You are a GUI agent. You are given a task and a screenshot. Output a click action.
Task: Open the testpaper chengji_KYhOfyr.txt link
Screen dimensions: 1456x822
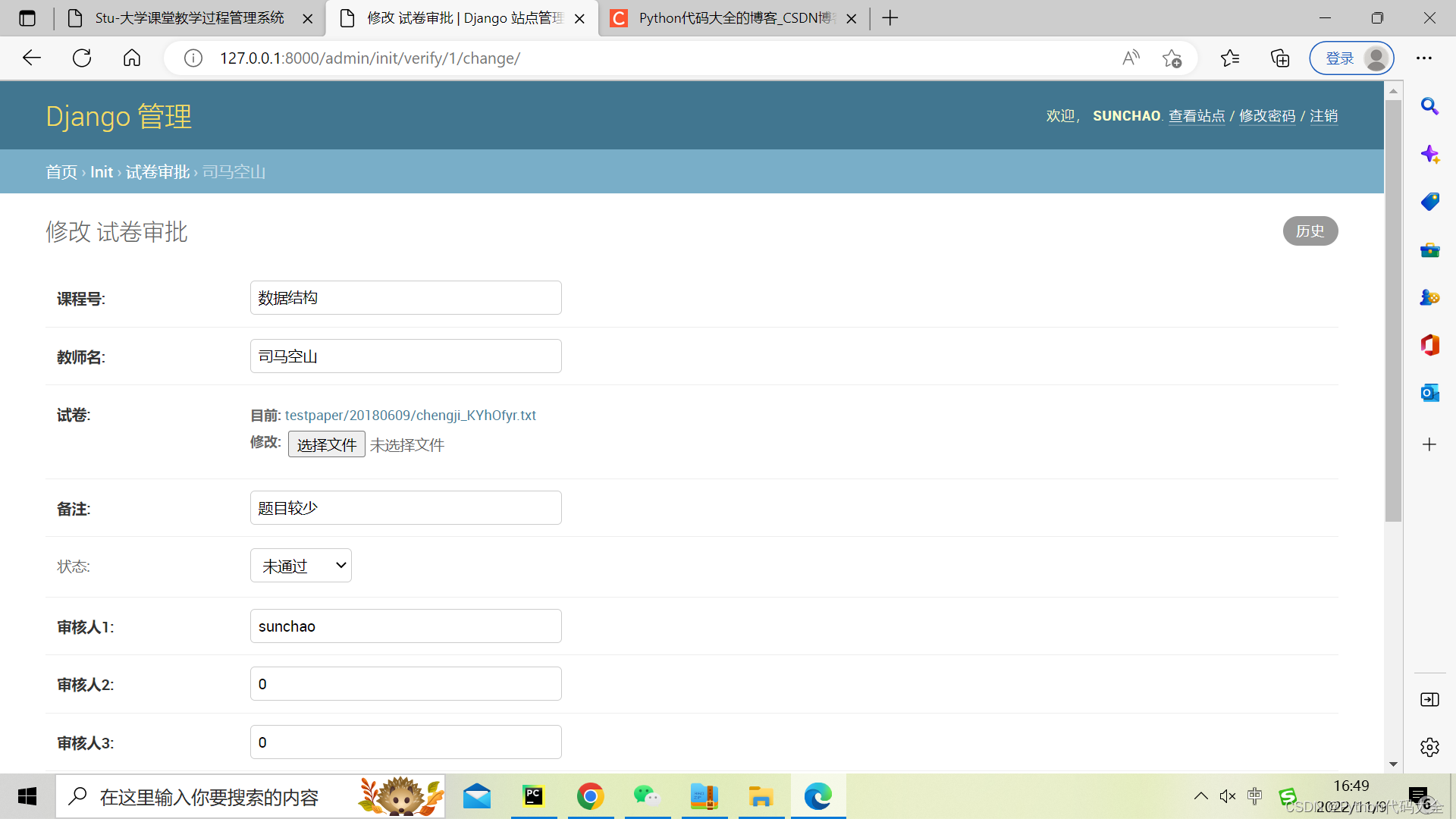tap(410, 416)
